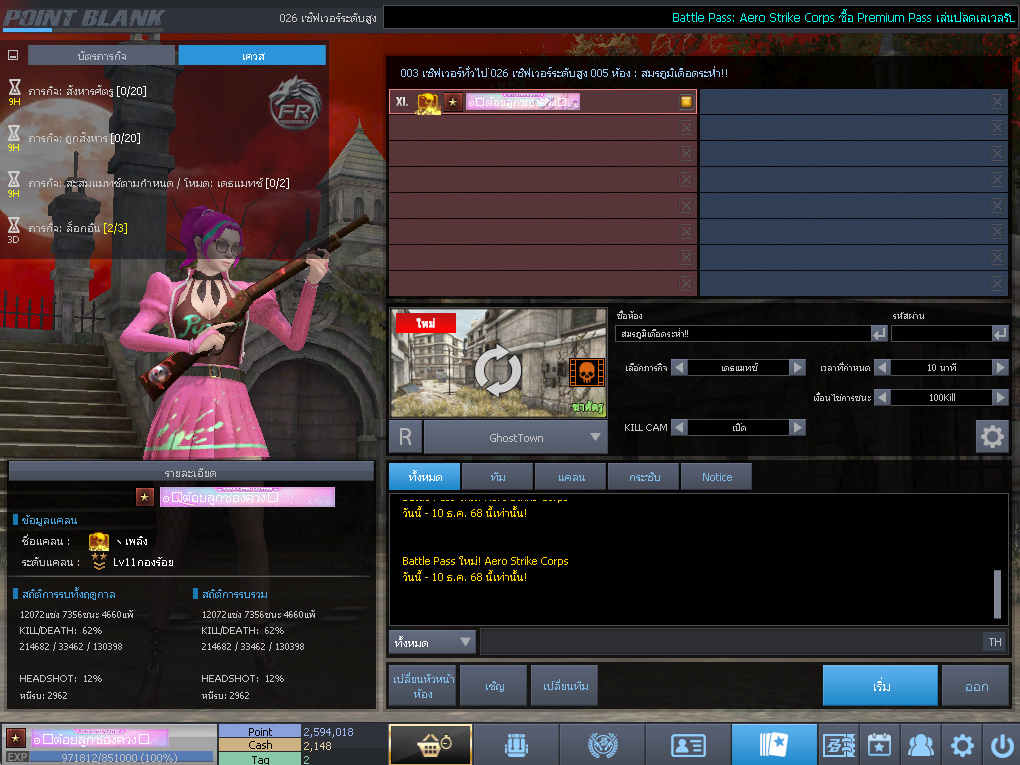Toggle KILL CAM with right arrow
The height and width of the screenshot is (765, 1020).
pos(797,427)
